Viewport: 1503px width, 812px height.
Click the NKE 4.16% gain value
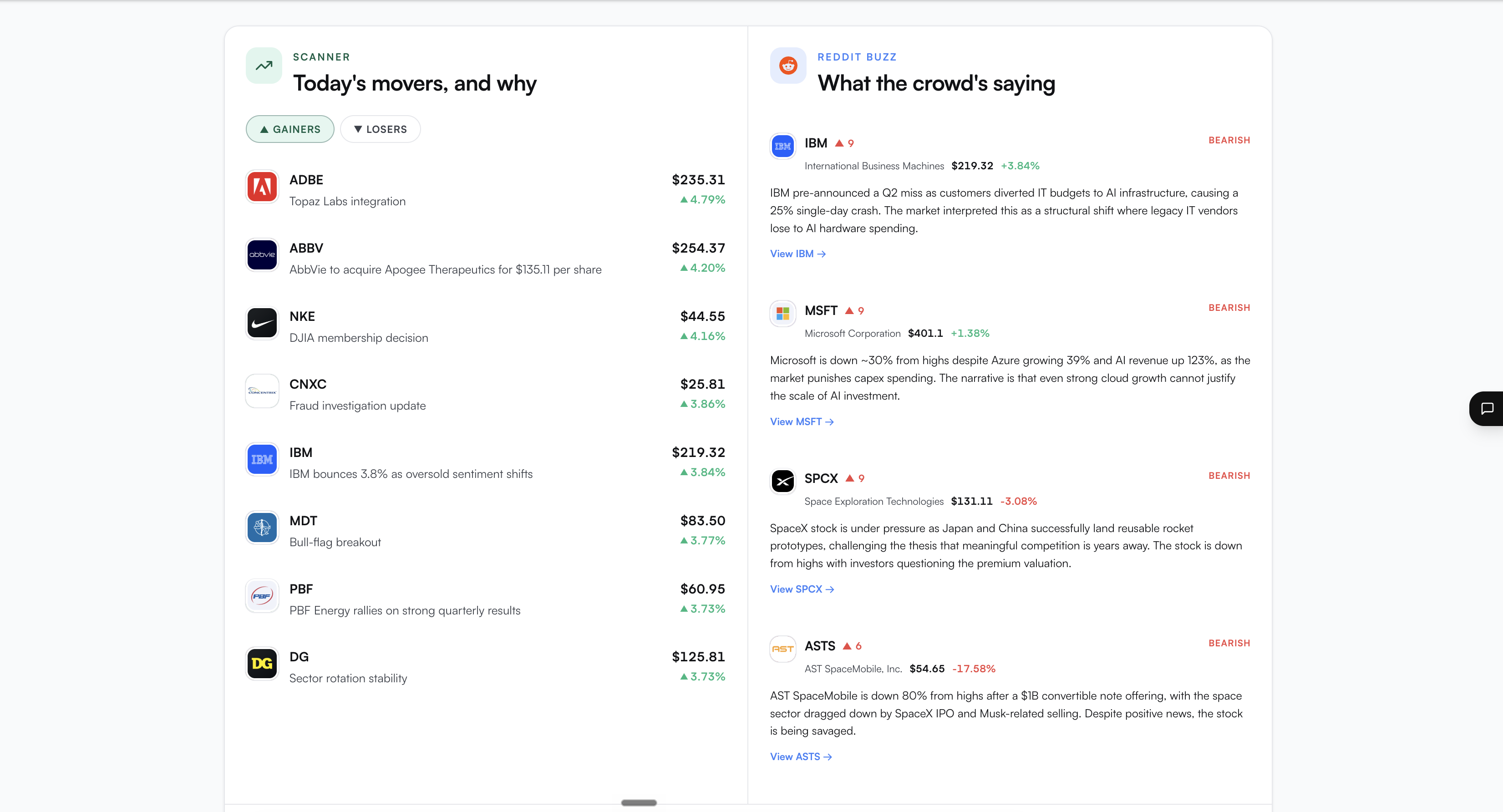click(702, 336)
